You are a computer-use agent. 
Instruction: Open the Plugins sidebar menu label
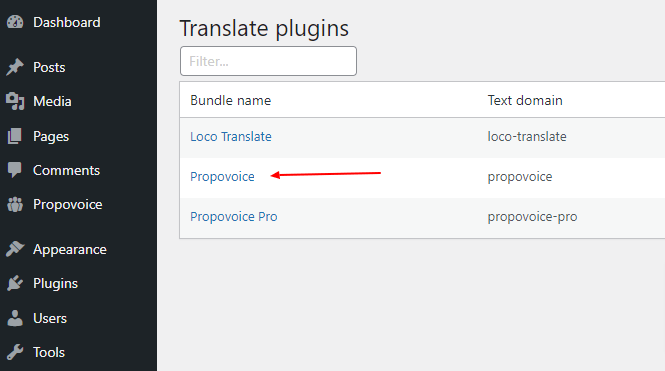pos(56,283)
